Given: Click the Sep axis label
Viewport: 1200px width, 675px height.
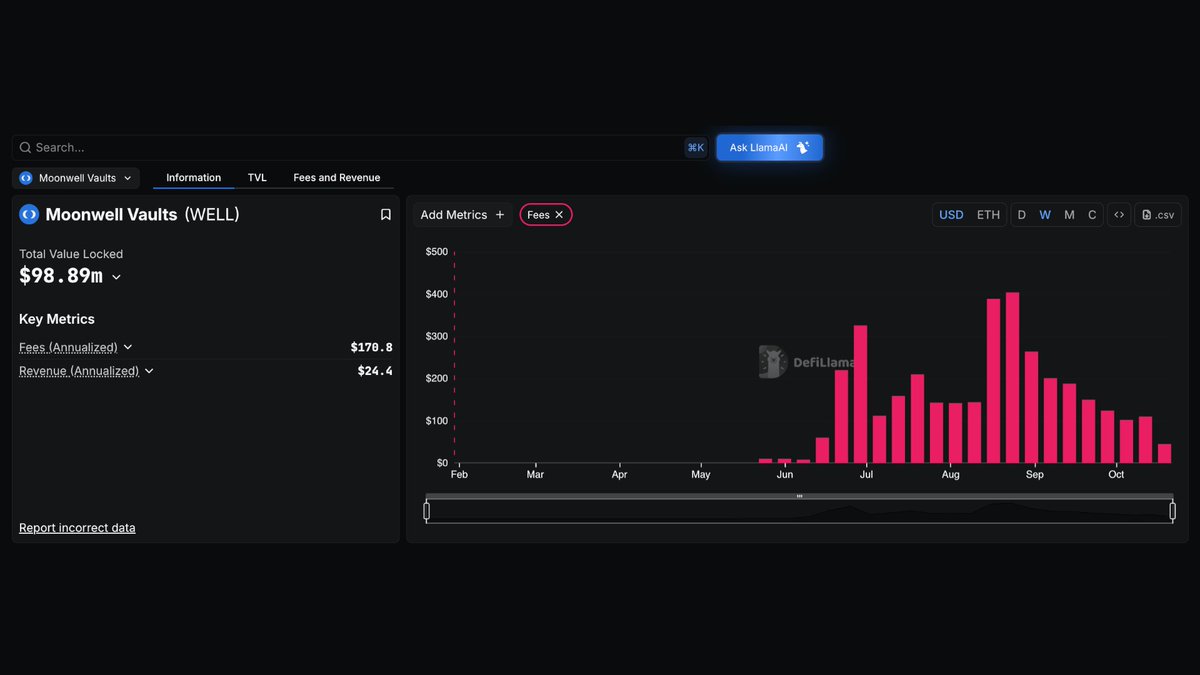Looking at the screenshot, I should point(1034,475).
